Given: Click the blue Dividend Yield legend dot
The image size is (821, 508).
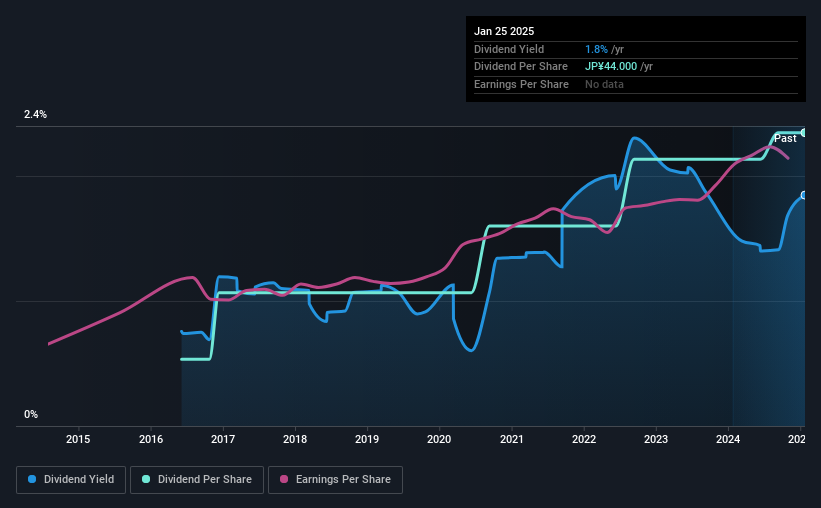Looking at the screenshot, I should point(32,479).
